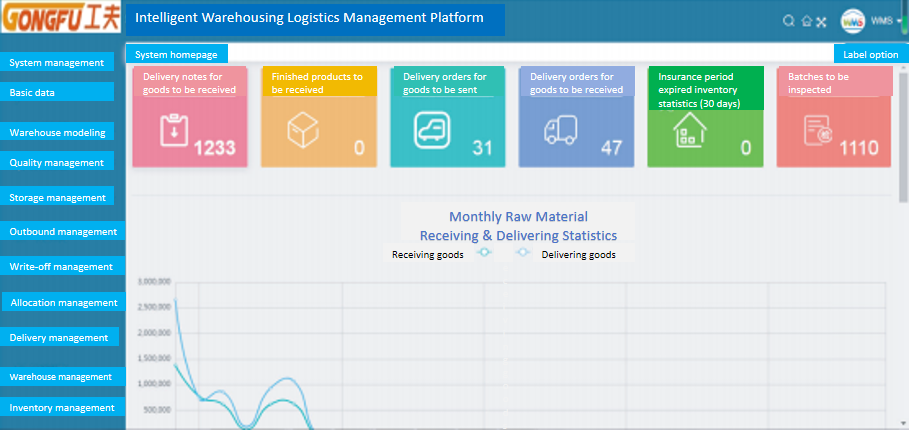Select the System homepage tab
The height and width of the screenshot is (431, 909).
[x=176, y=54]
